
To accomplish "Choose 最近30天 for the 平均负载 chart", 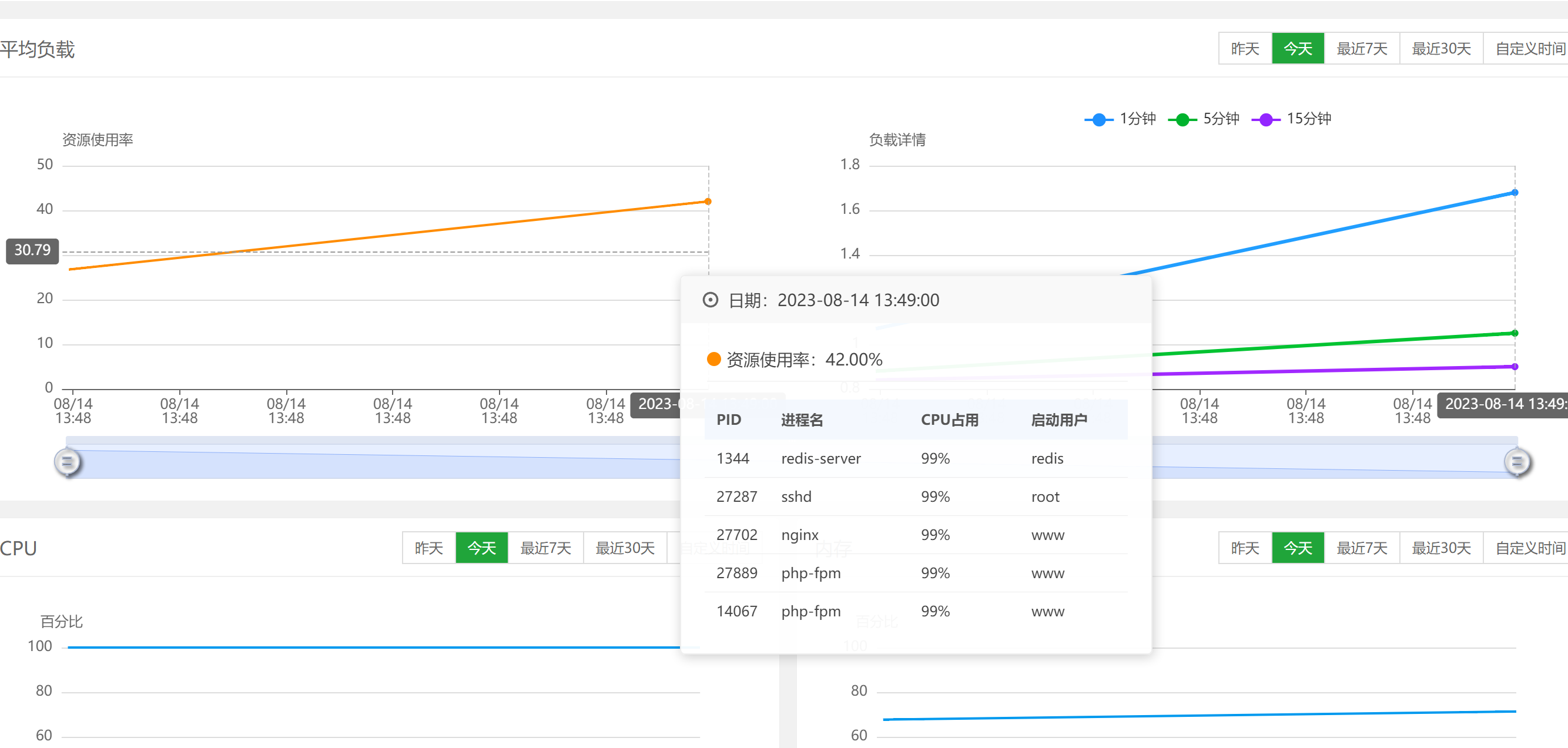I will (1441, 49).
